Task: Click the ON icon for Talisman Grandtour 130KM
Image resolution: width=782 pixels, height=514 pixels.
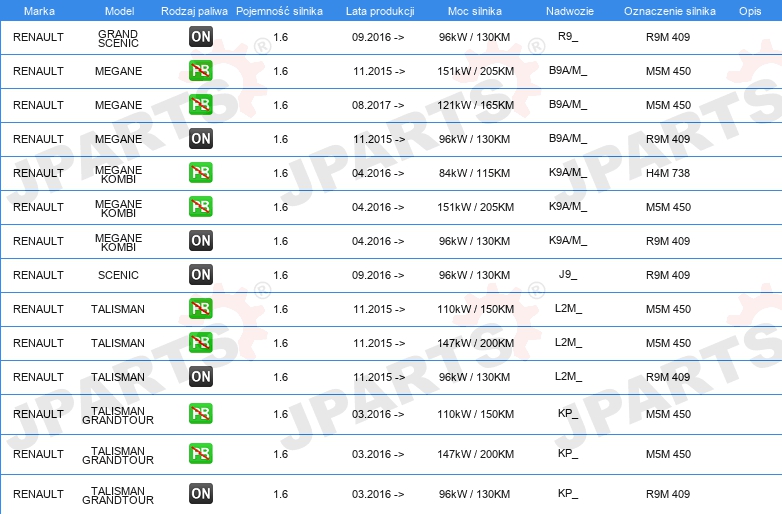Action: (x=200, y=493)
